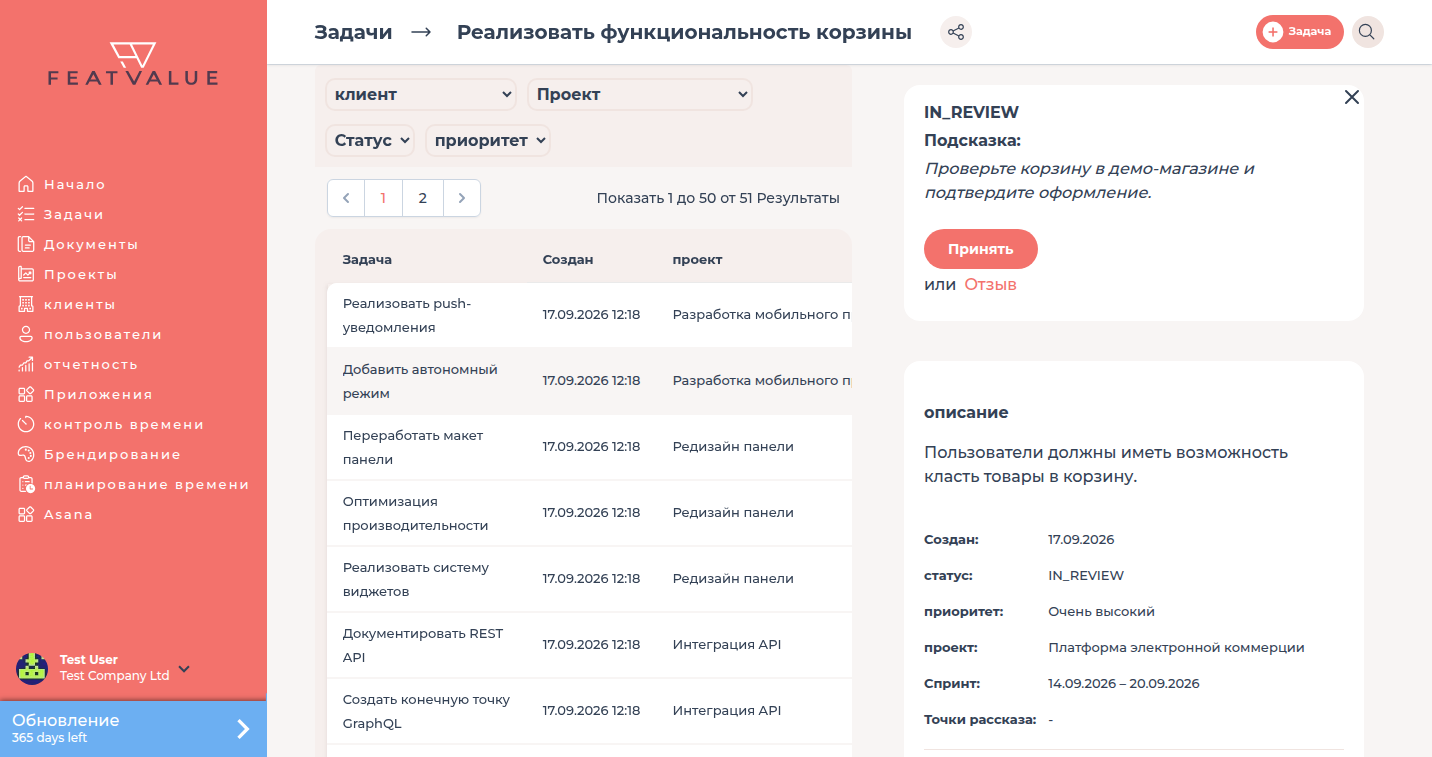Select page 1 in pagination

[383, 198]
